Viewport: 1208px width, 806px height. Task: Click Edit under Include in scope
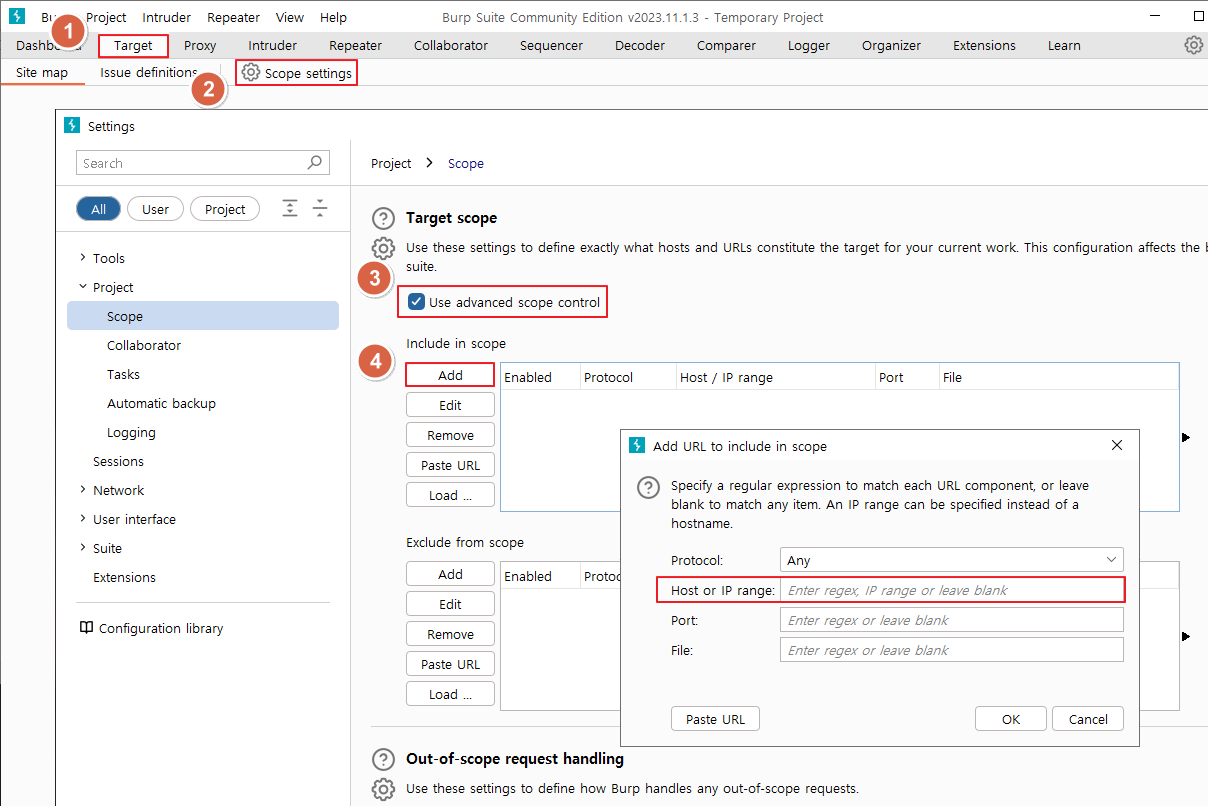pos(450,405)
